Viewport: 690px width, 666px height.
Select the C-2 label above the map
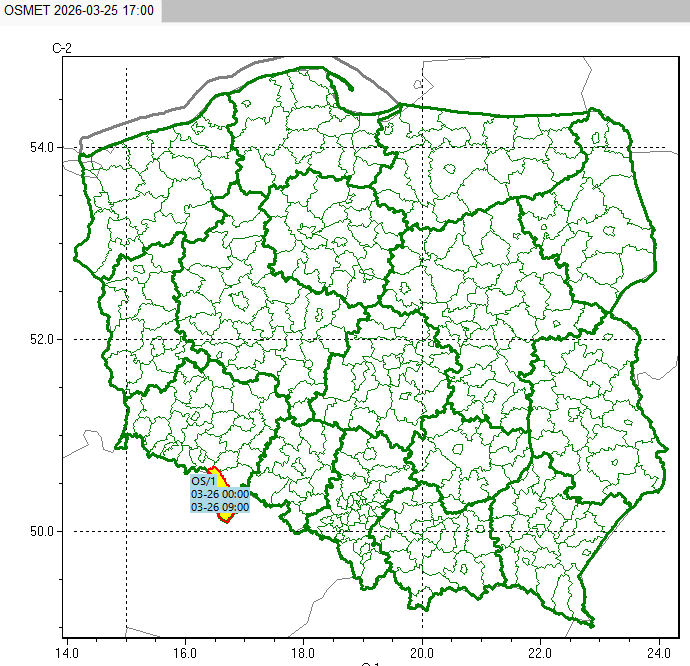(x=62, y=48)
